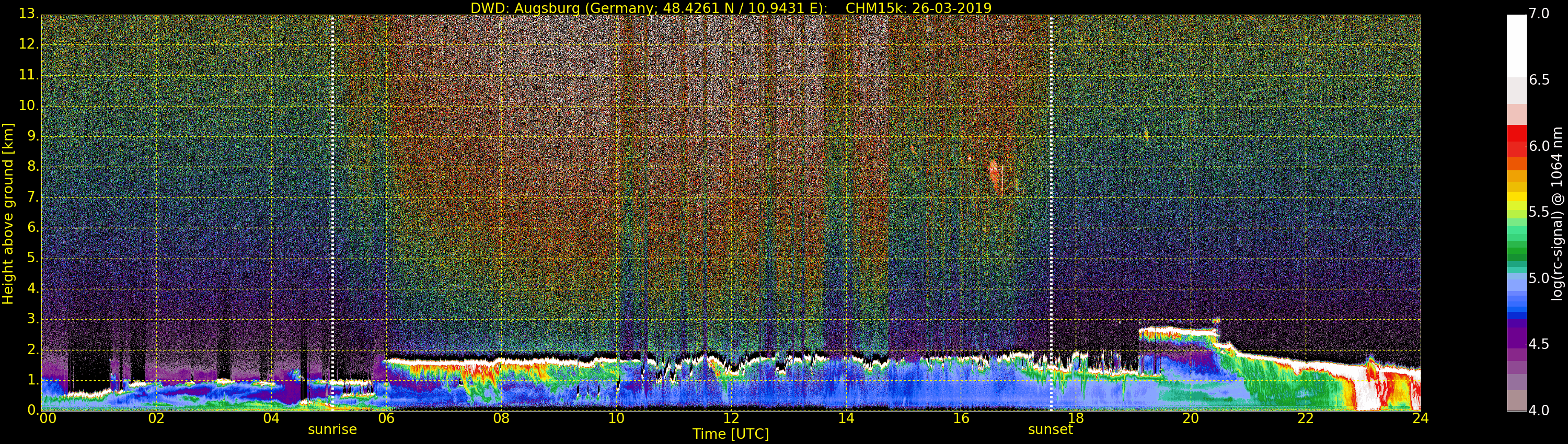Click the time tick label '22'

(1306, 418)
